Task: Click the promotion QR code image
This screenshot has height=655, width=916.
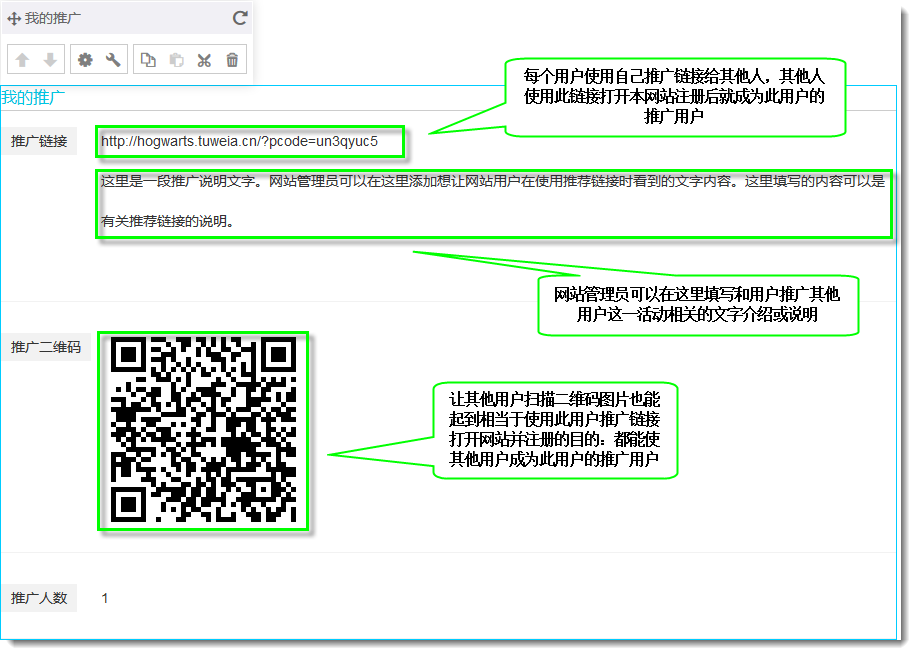Action: pyautogui.click(x=203, y=431)
